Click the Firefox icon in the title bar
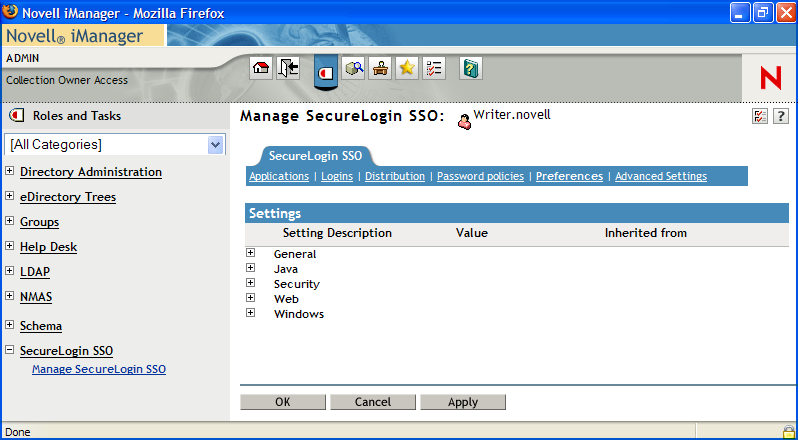The width and height of the screenshot is (798, 440). 10,11
